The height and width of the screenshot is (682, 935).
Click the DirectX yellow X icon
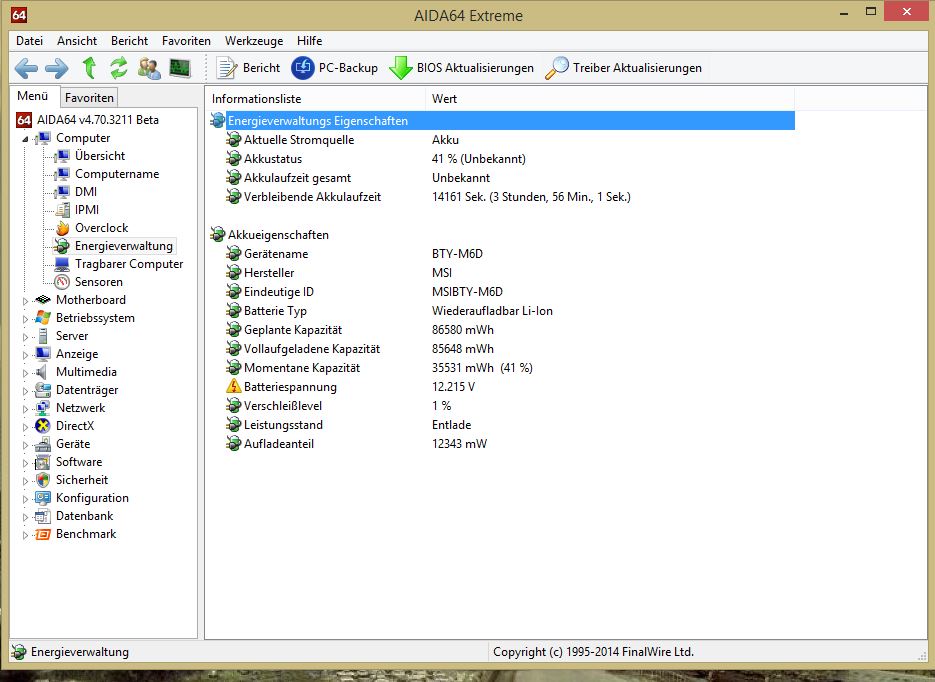click(42, 426)
